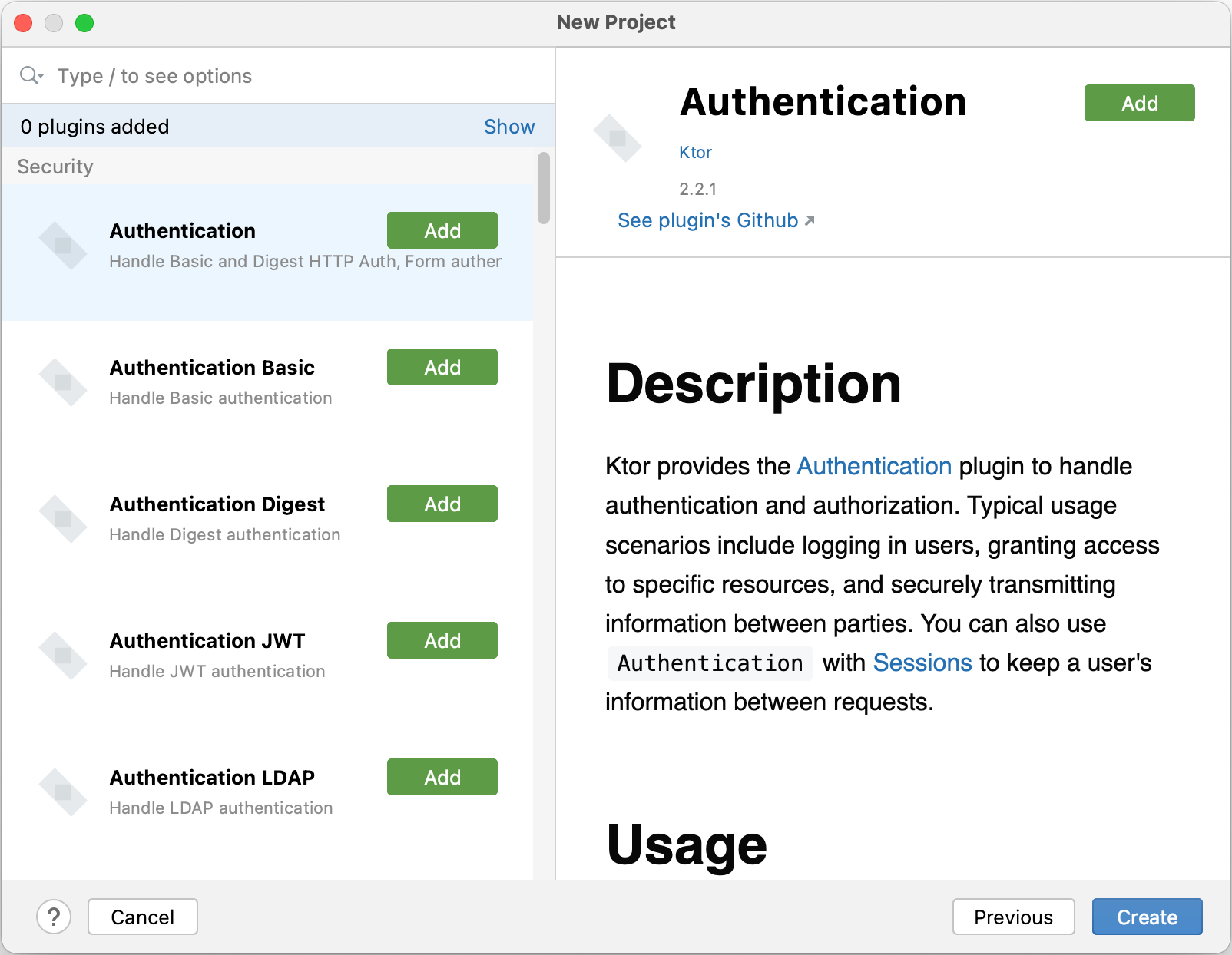Follow the Sessions link in description
Image resolution: width=1232 pixels, height=955 pixels.
(x=922, y=663)
